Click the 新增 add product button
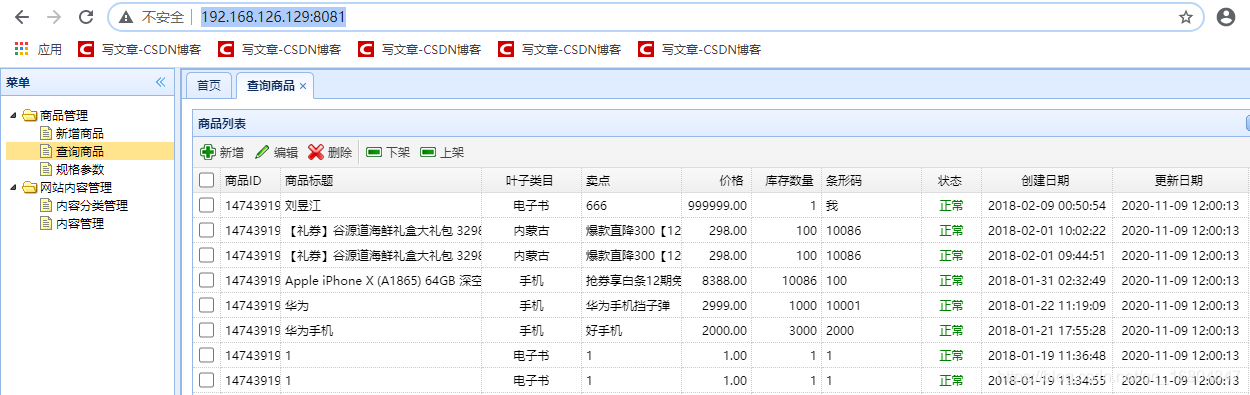The height and width of the screenshot is (395, 1250). tap(222, 152)
